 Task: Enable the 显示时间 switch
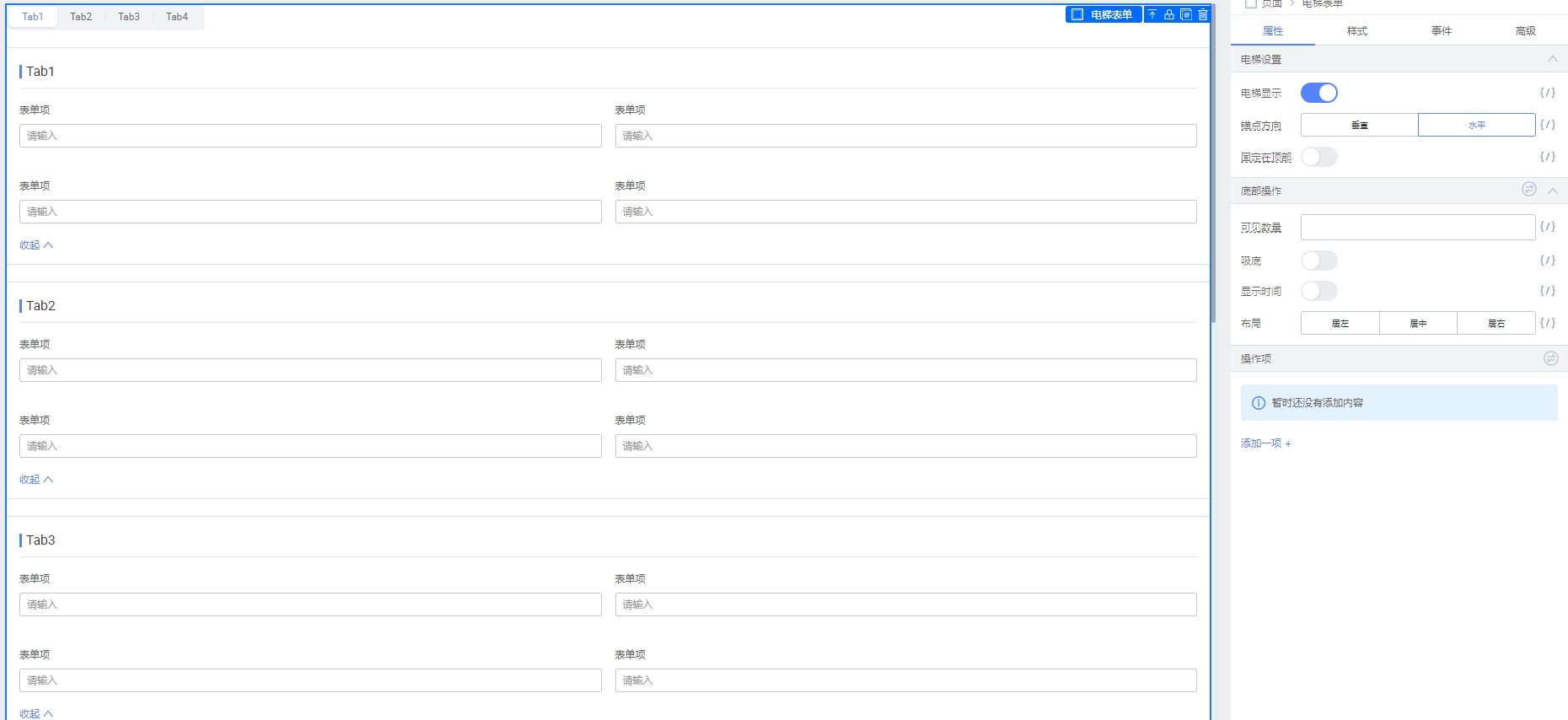coord(1319,291)
